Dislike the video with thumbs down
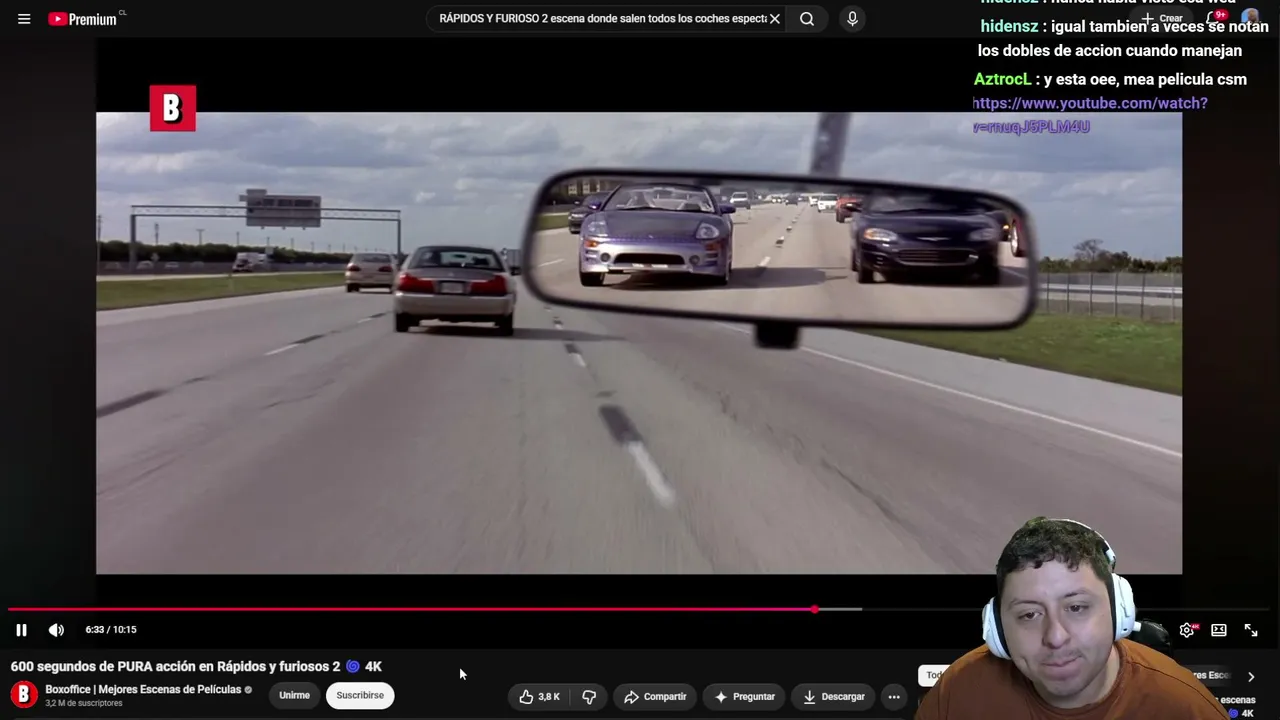 [x=589, y=697]
